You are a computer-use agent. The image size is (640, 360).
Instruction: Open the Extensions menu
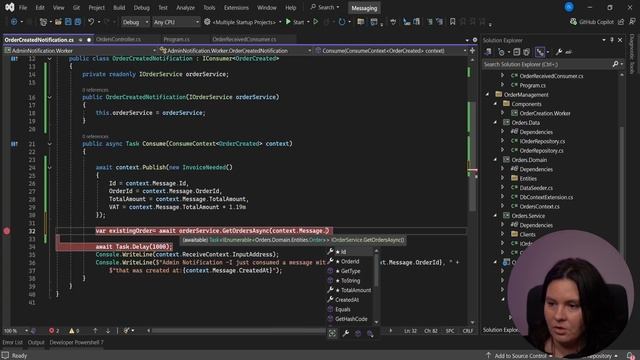click(236, 7)
